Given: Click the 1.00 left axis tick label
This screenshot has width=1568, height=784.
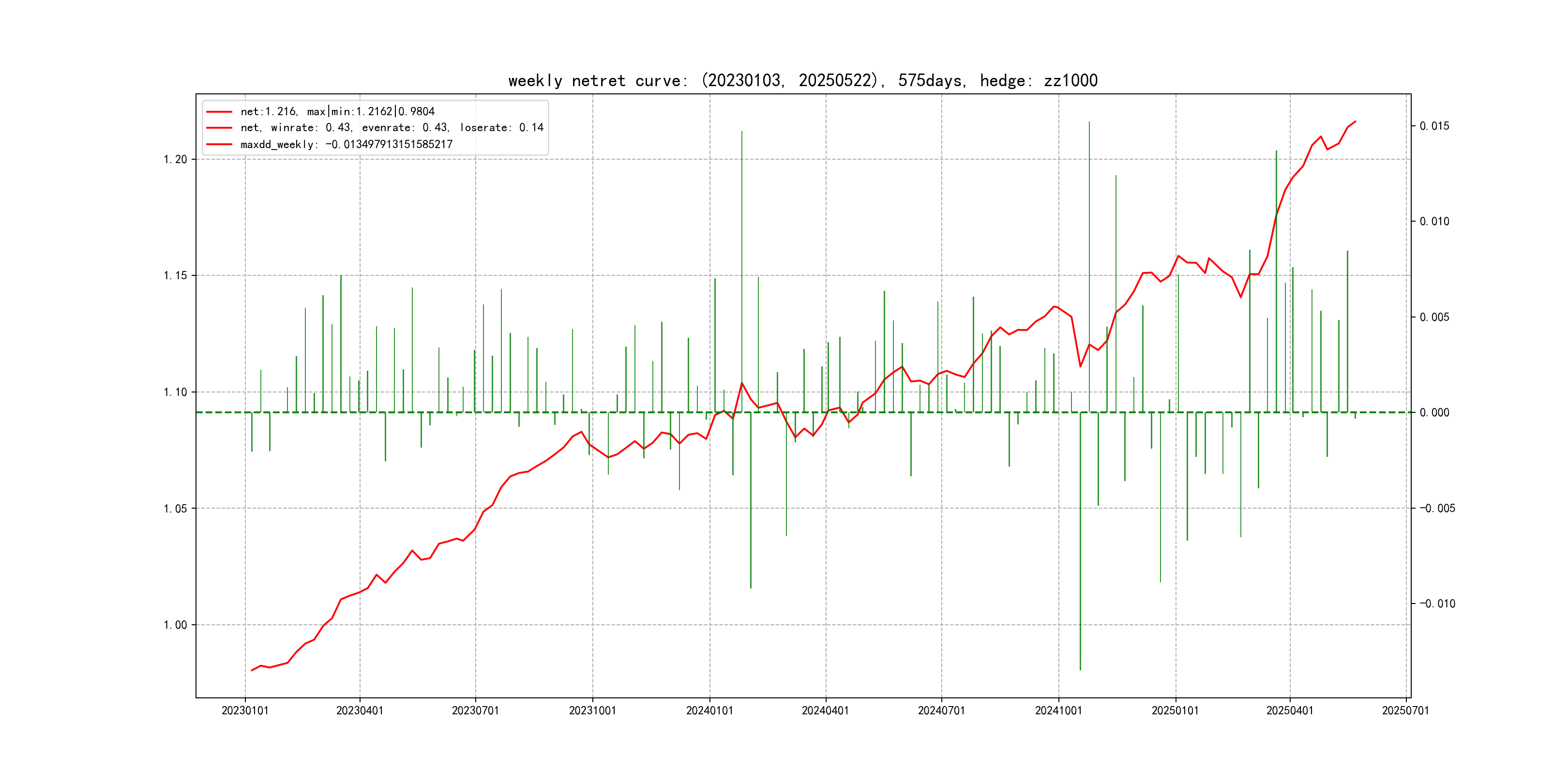Looking at the screenshot, I should tap(175, 625).
